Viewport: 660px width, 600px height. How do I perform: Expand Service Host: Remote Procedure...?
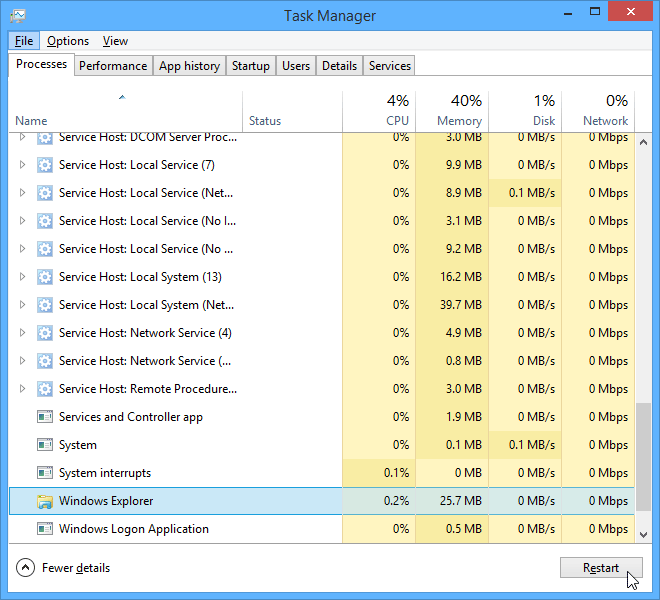coord(22,389)
